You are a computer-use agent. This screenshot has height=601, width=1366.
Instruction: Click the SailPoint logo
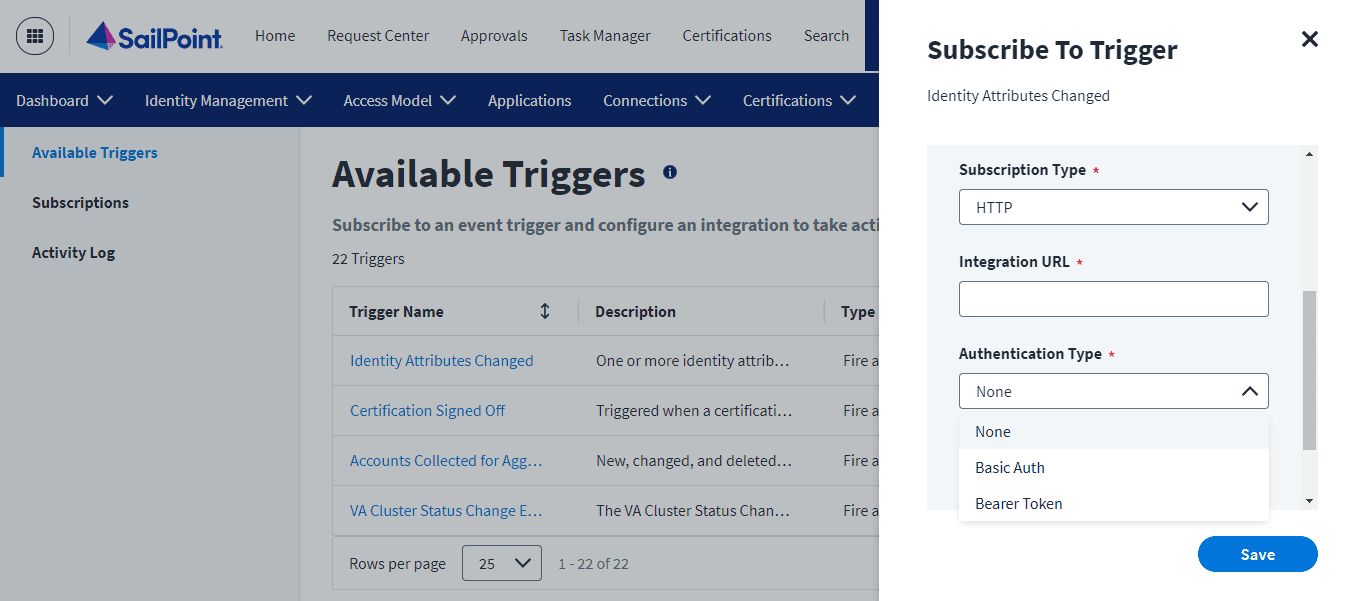154,37
